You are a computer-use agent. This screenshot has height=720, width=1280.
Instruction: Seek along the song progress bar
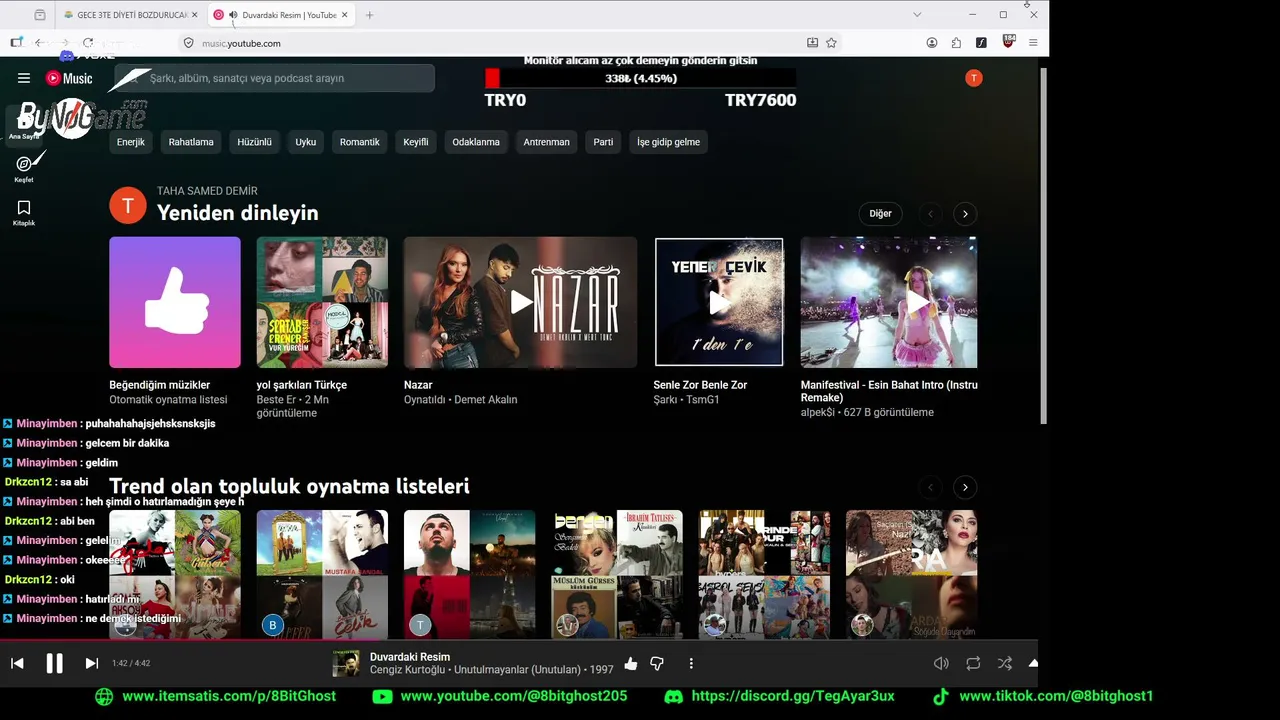click(519, 641)
